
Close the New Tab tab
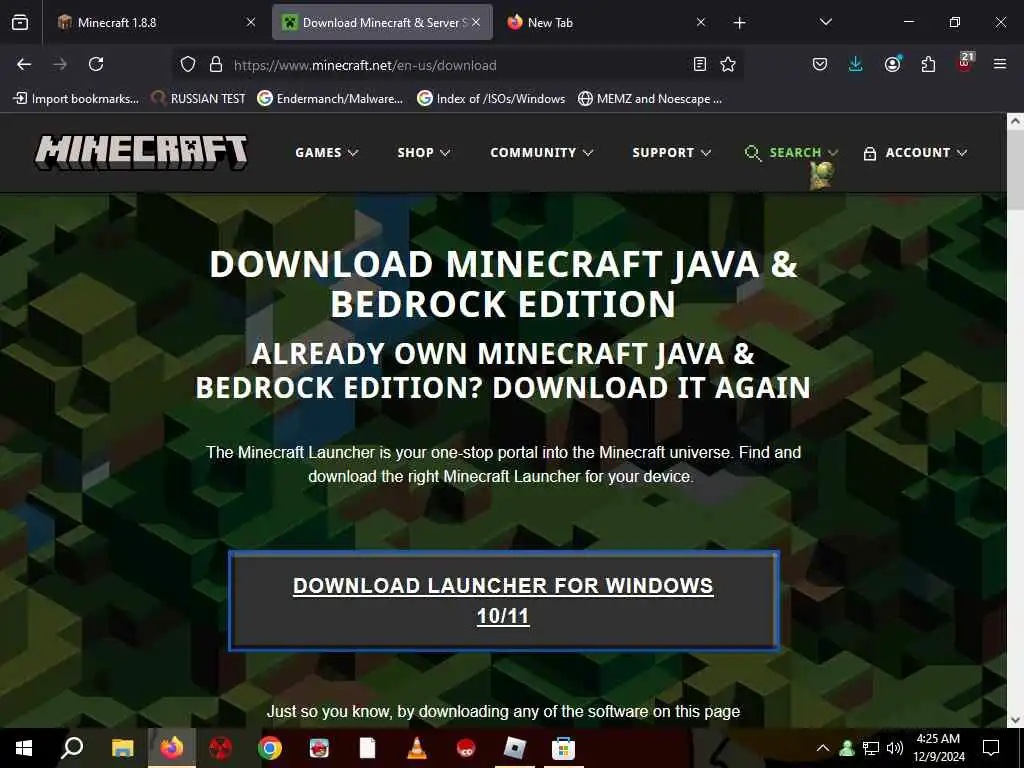pyautogui.click(x=701, y=22)
